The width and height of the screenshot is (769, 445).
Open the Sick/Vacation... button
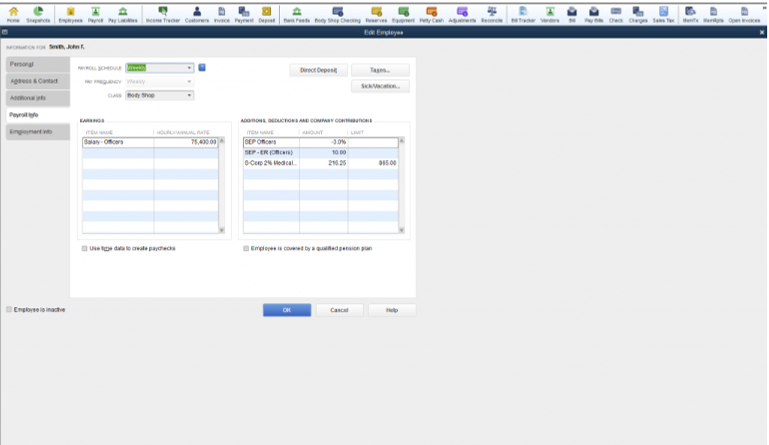(x=380, y=86)
